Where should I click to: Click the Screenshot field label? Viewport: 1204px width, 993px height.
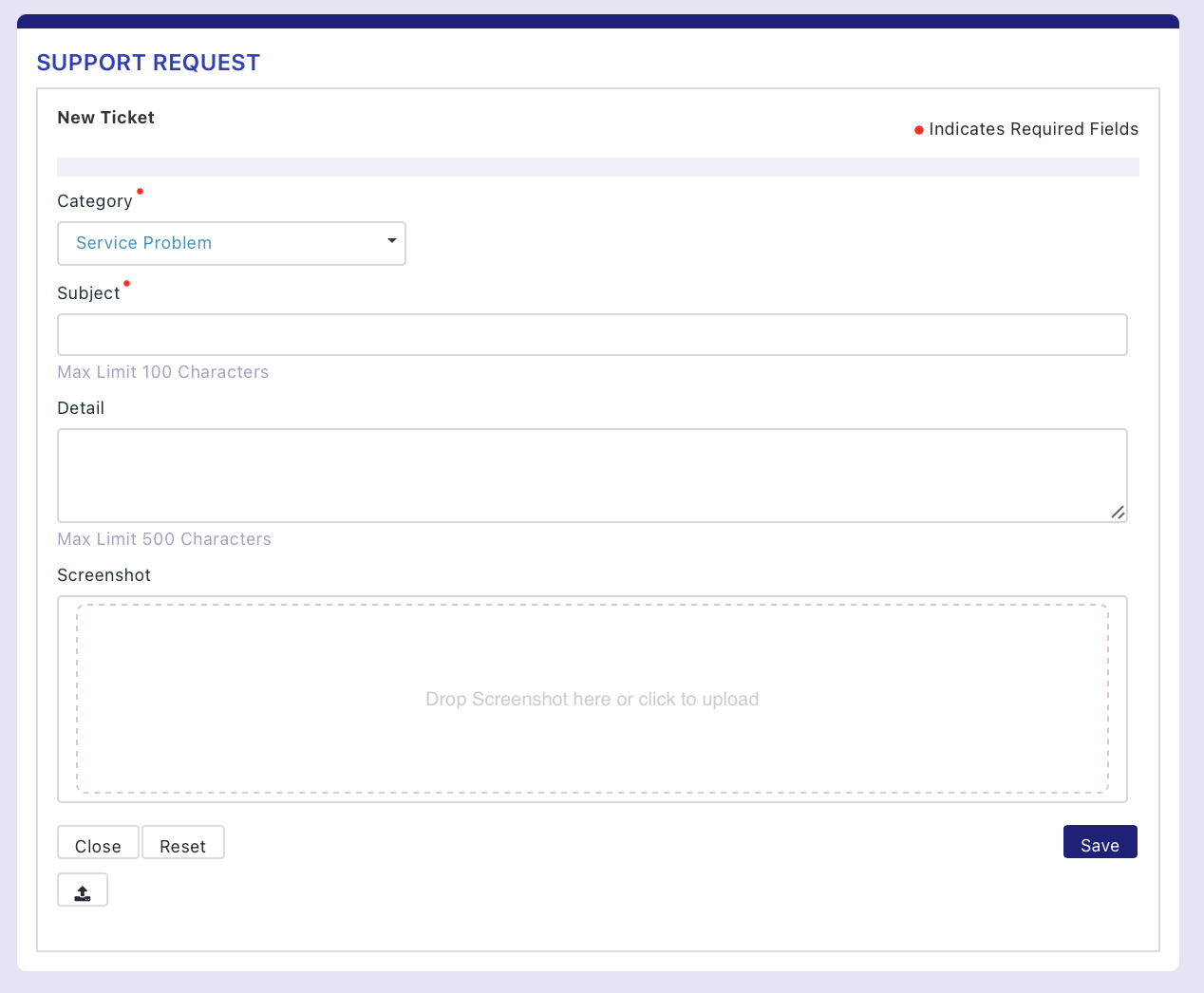103,575
